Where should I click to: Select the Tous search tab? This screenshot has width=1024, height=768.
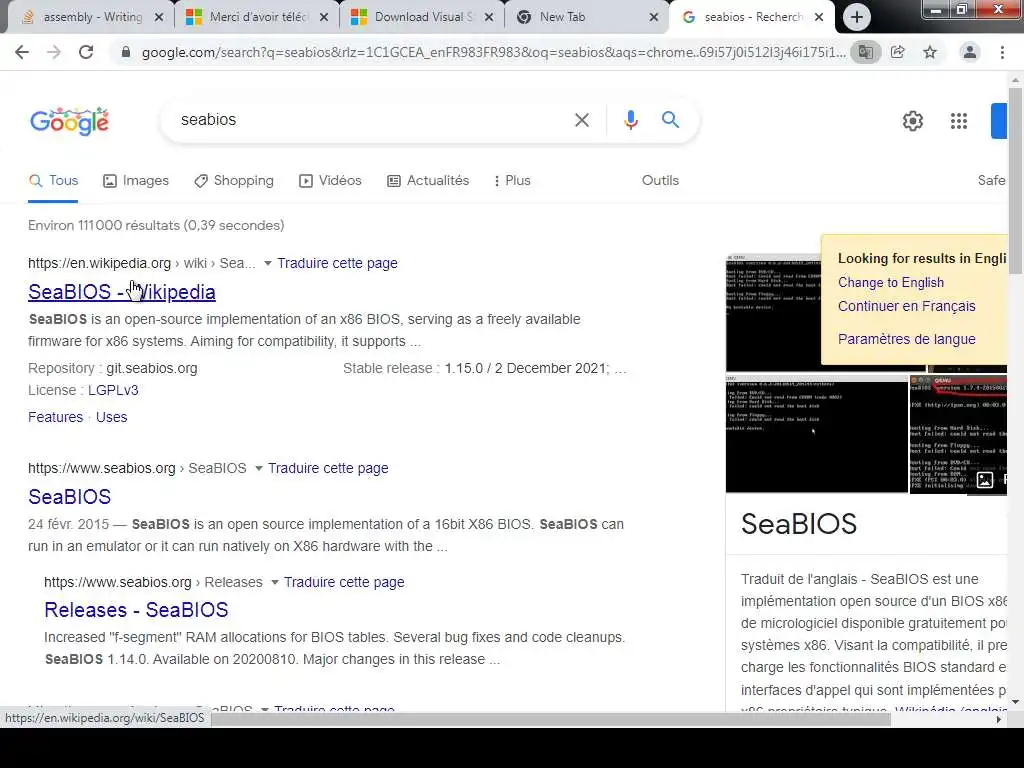pos(54,181)
